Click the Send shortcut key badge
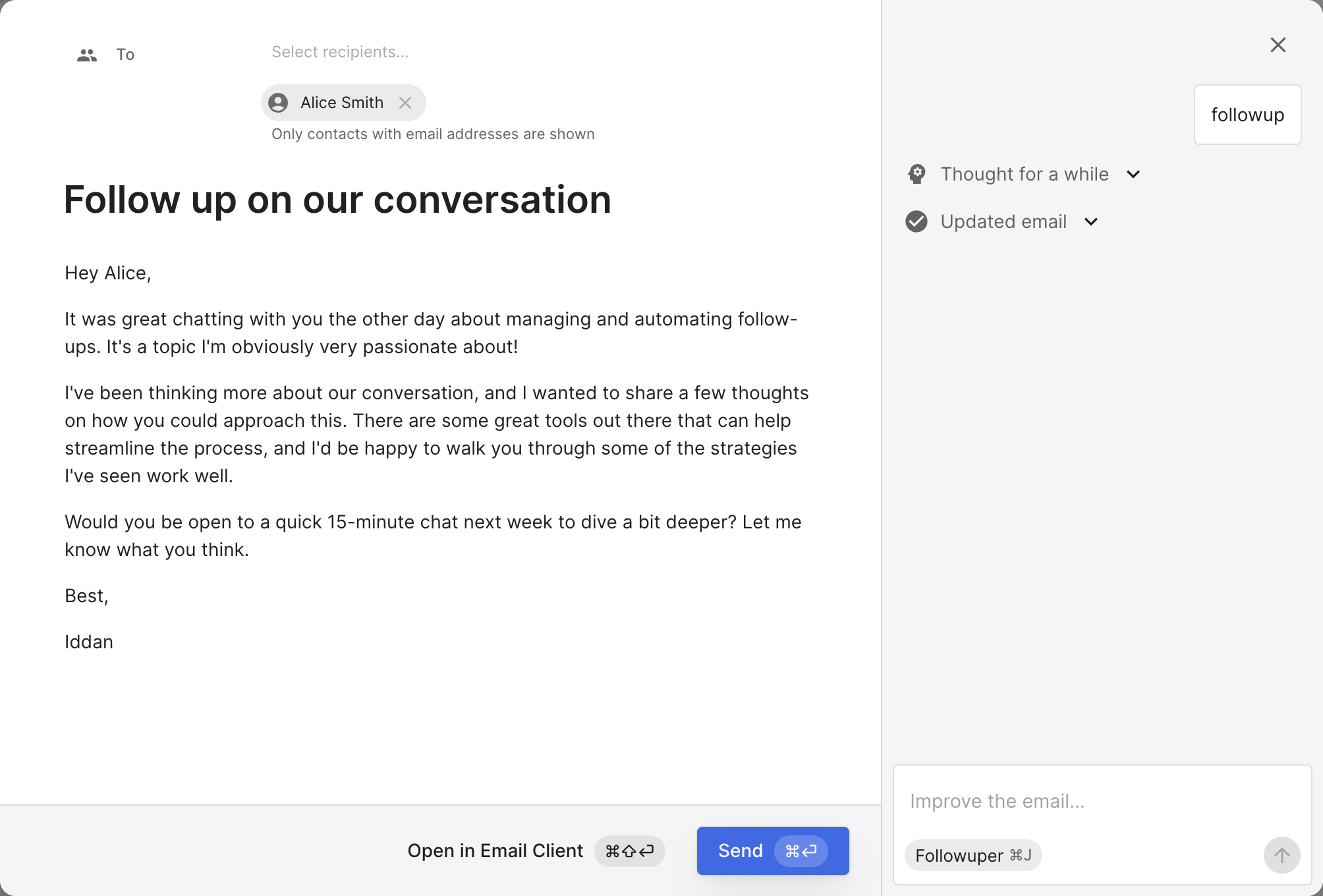Screen dimensions: 1323x896 (x=801, y=851)
